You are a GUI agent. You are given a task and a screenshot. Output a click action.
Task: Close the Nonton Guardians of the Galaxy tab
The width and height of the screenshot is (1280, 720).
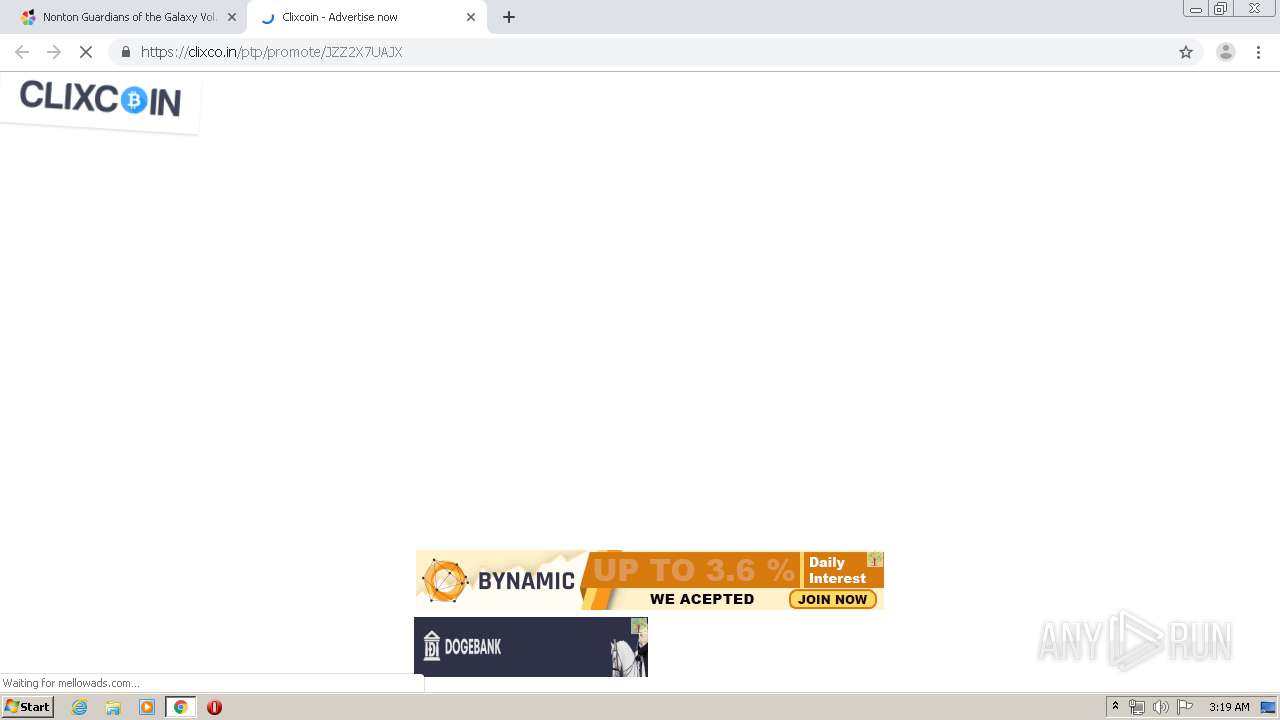tap(232, 17)
